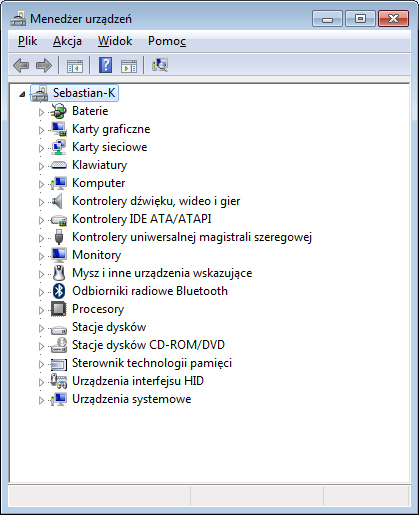The image size is (419, 515).
Task: Click the action pane toolbar icon
Action: tap(129, 66)
